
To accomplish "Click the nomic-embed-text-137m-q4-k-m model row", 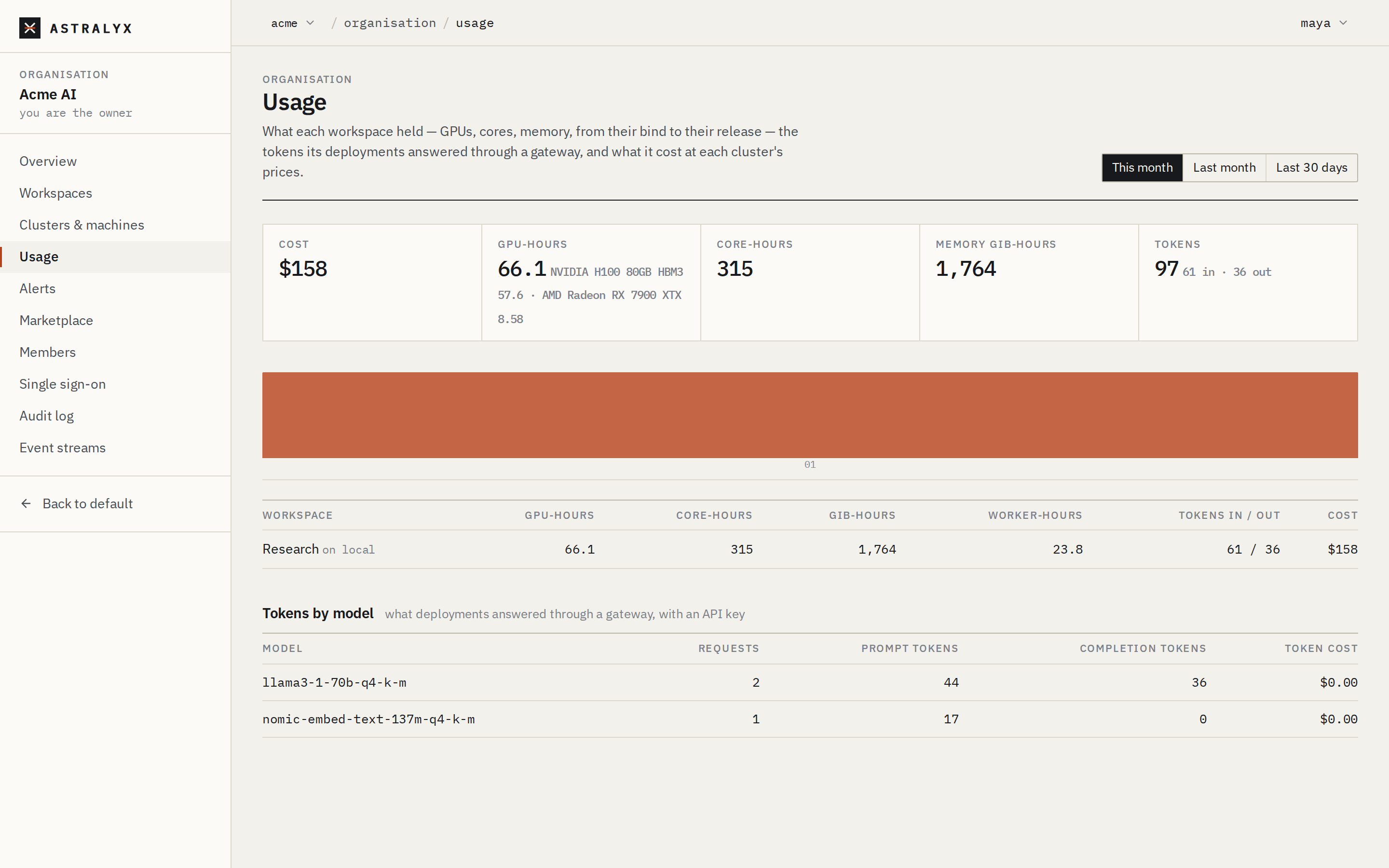I will (810, 719).
